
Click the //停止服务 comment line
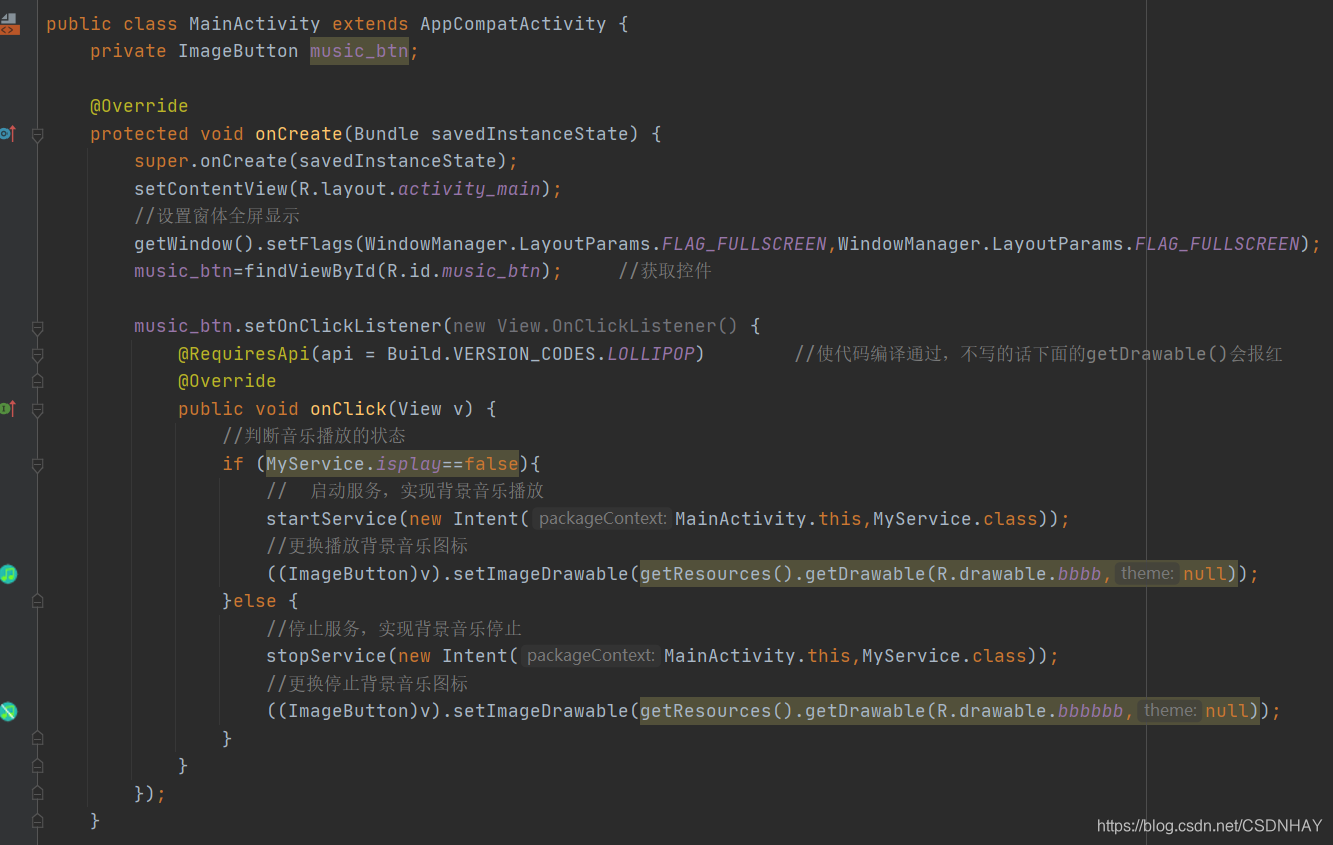pos(394,629)
